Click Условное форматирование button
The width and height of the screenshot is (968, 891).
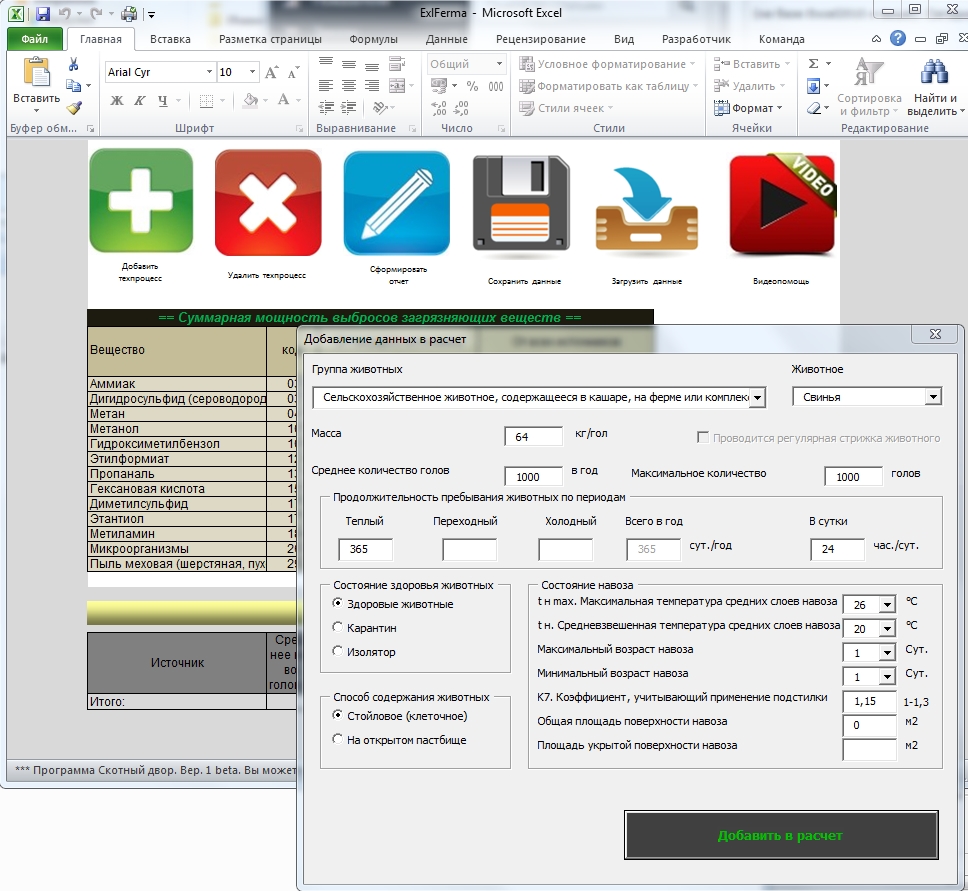(607, 64)
